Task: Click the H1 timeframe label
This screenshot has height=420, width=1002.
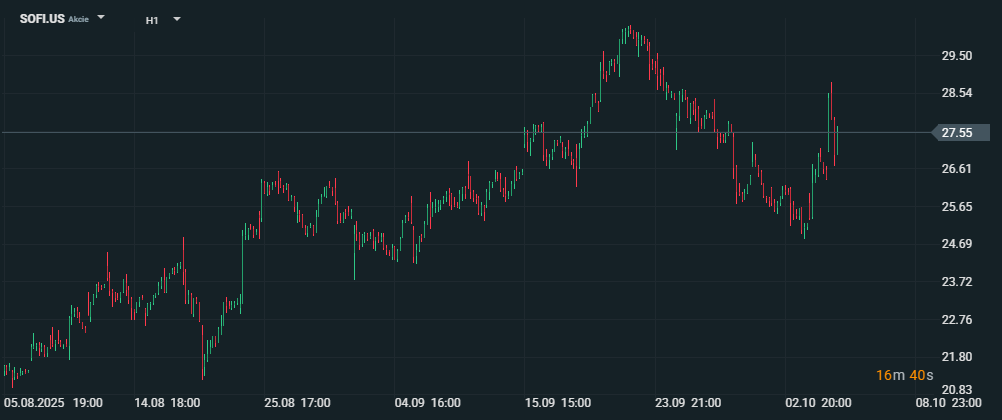Action: coord(151,19)
